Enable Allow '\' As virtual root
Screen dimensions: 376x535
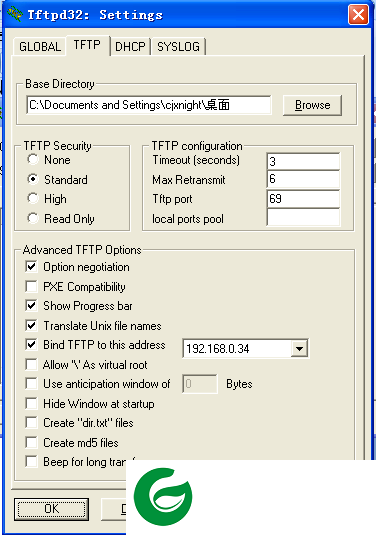tap(31, 364)
